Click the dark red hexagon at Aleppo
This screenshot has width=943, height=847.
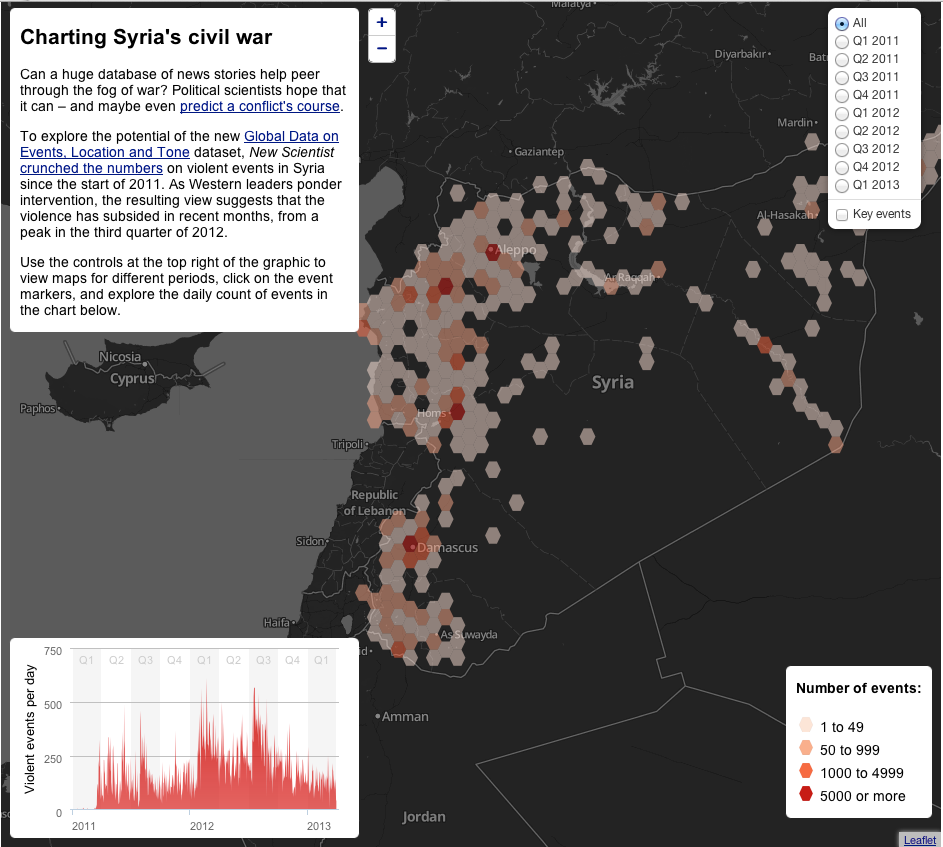pos(492,251)
